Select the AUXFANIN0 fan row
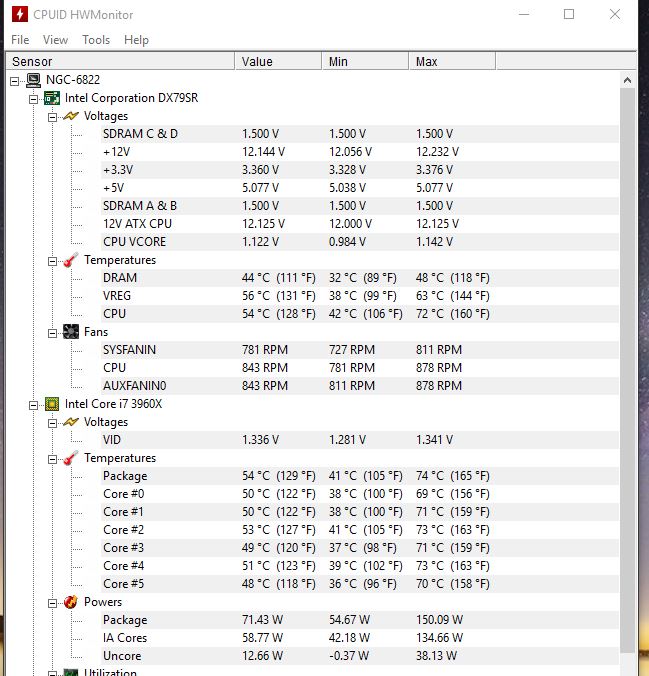 pyautogui.click(x=360, y=386)
